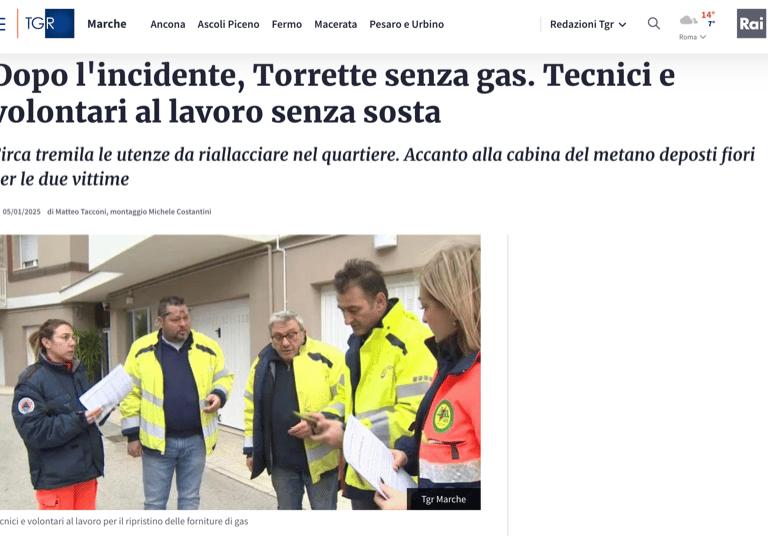768x536 pixels.
Task: Open the Ascoli Piceno section
Action: click(228, 24)
